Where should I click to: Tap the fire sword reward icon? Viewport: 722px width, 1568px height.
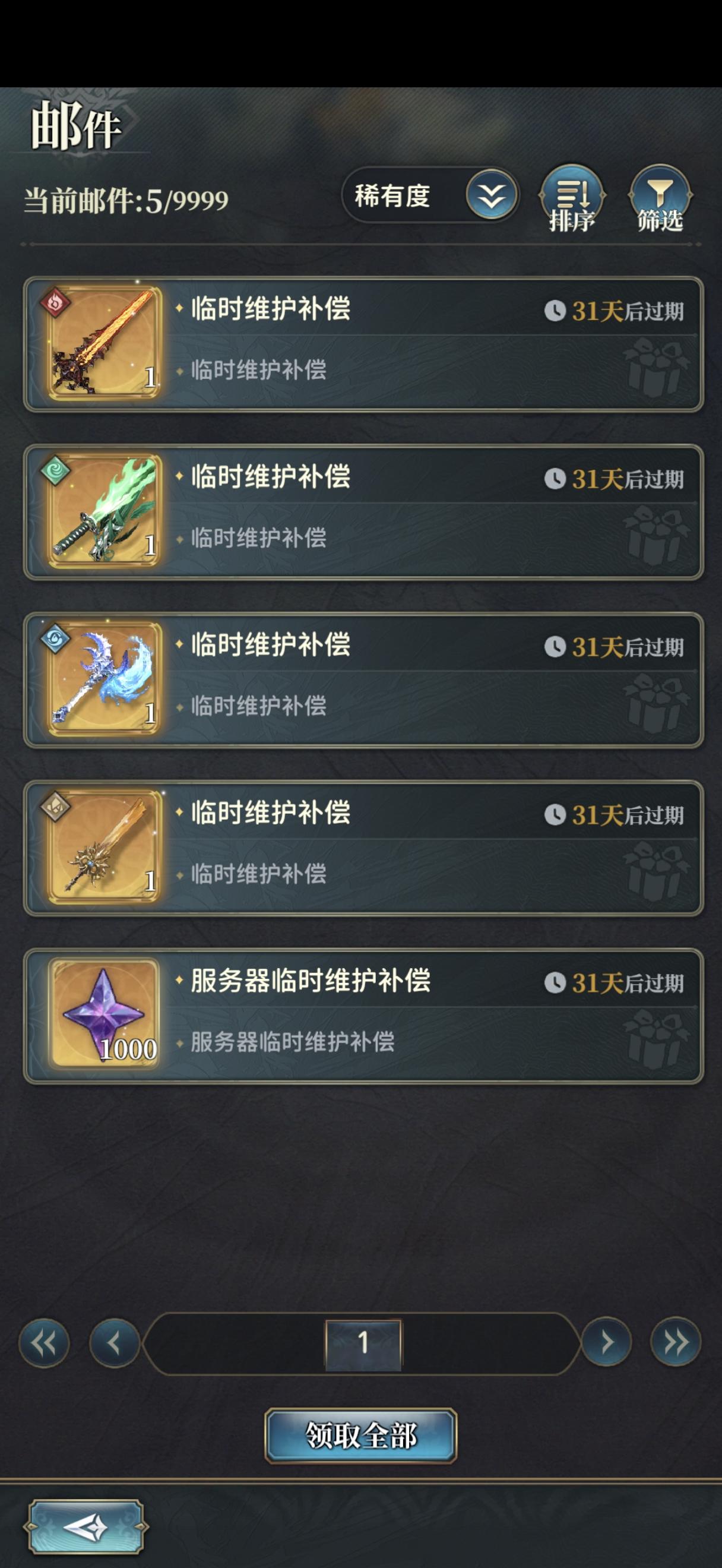click(x=104, y=344)
